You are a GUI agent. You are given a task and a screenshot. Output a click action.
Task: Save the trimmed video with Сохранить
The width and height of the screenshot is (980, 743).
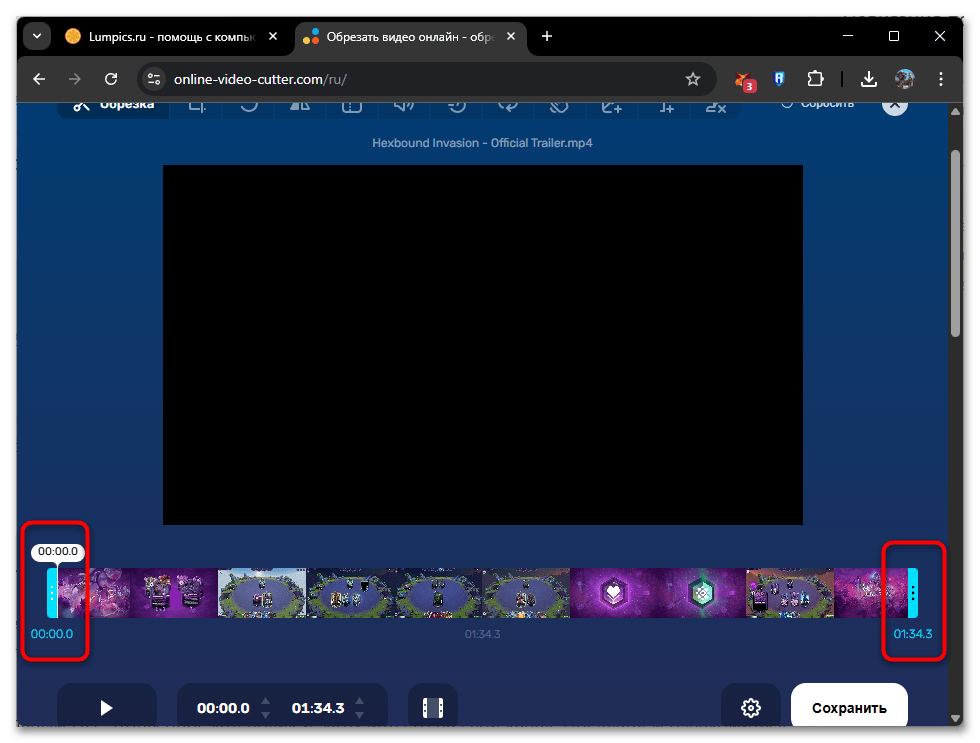(x=849, y=707)
